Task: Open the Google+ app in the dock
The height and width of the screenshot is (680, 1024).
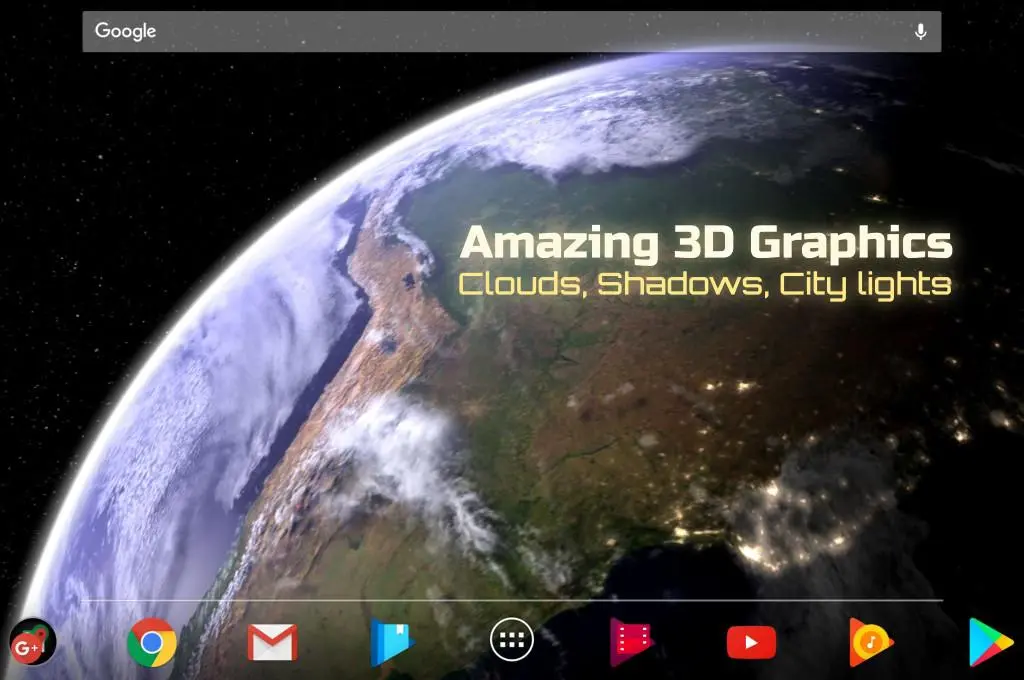Action: coord(33,642)
